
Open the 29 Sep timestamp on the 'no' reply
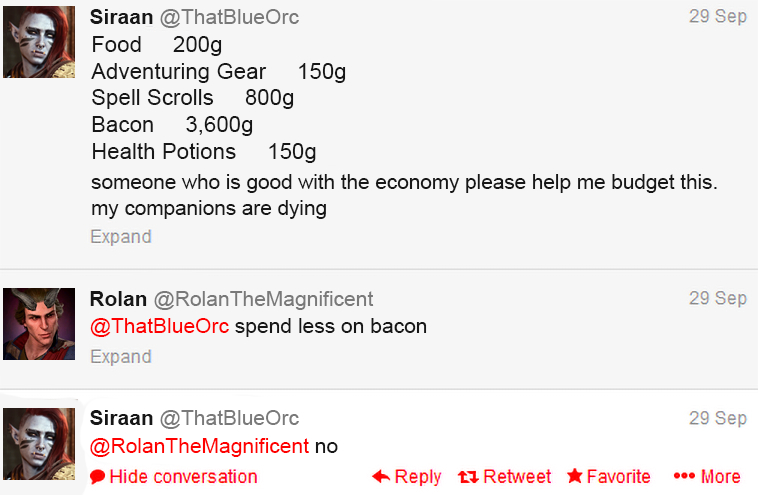tap(717, 418)
